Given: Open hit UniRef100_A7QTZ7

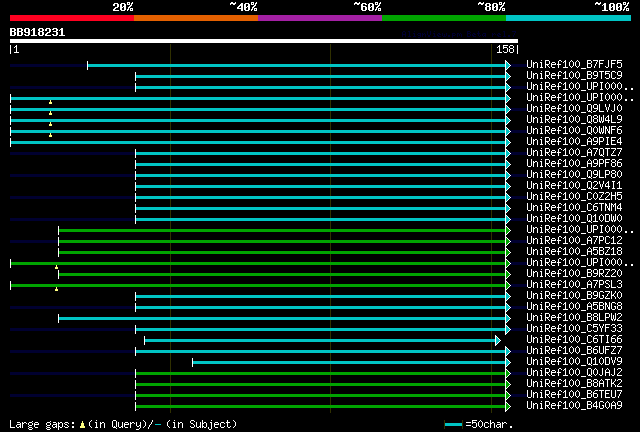Looking at the screenshot, I should pos(574,153).
